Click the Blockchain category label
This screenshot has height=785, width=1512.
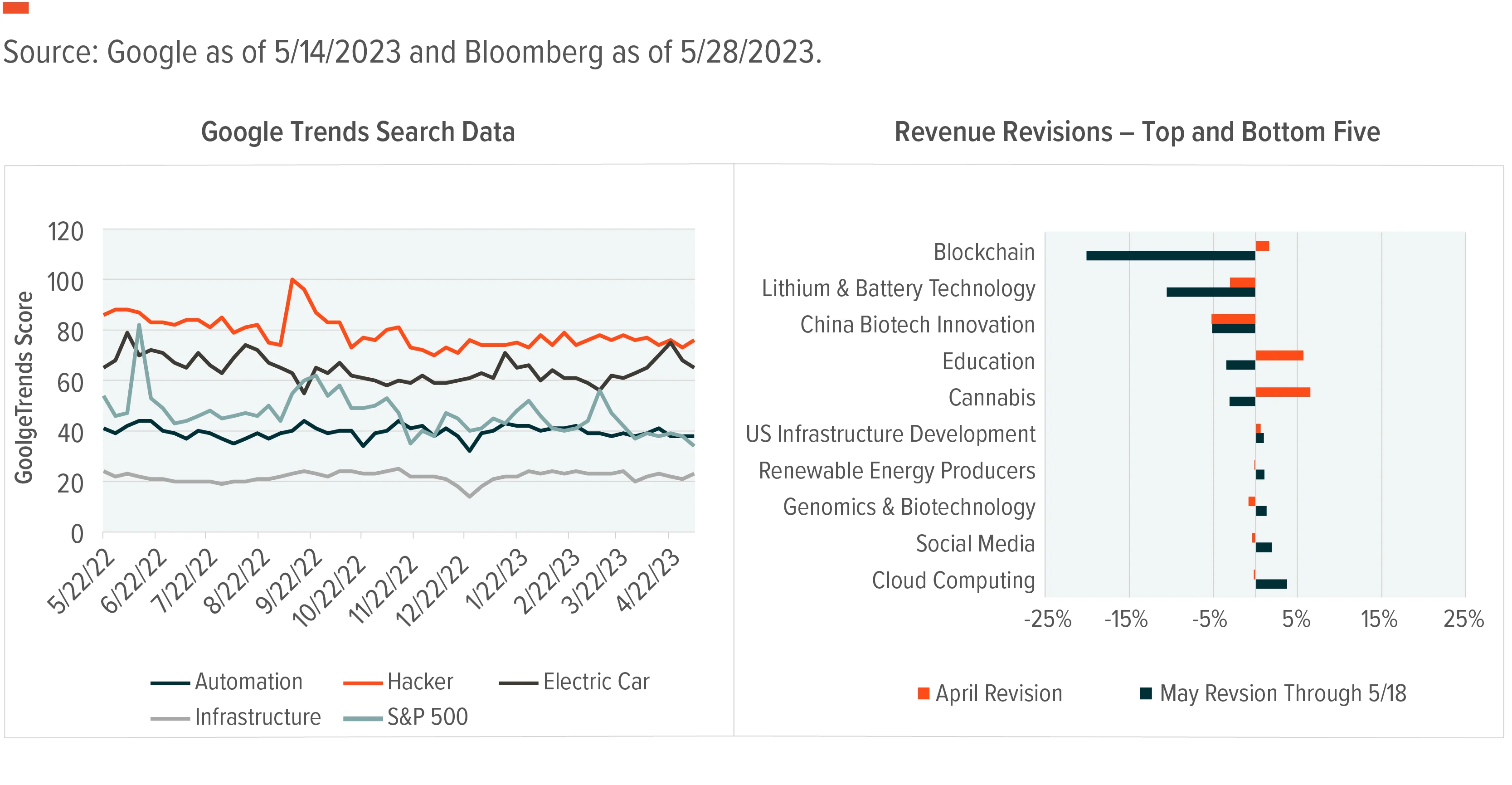[x=984, y=252]
